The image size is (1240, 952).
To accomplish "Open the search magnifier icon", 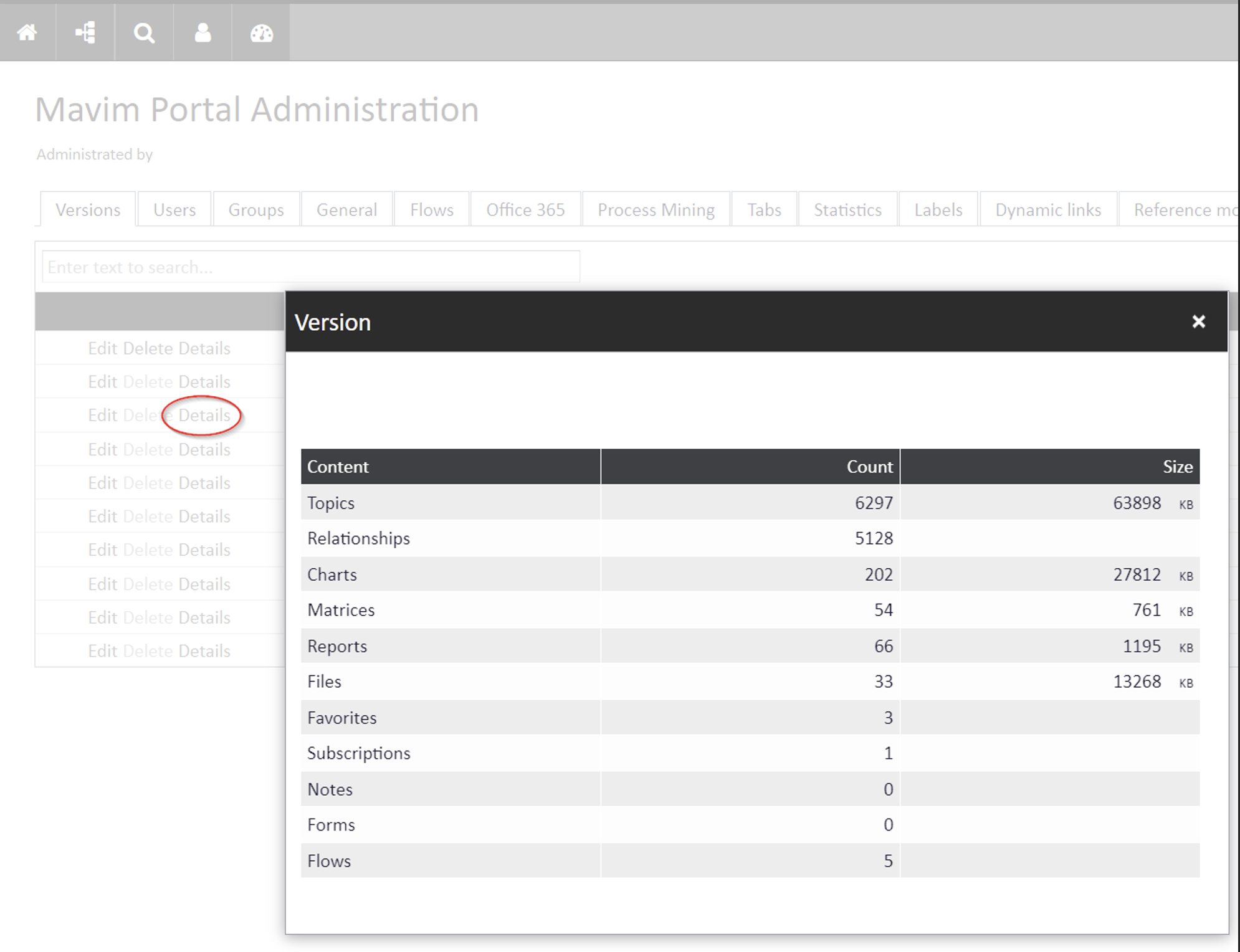I will click(144, 32).
